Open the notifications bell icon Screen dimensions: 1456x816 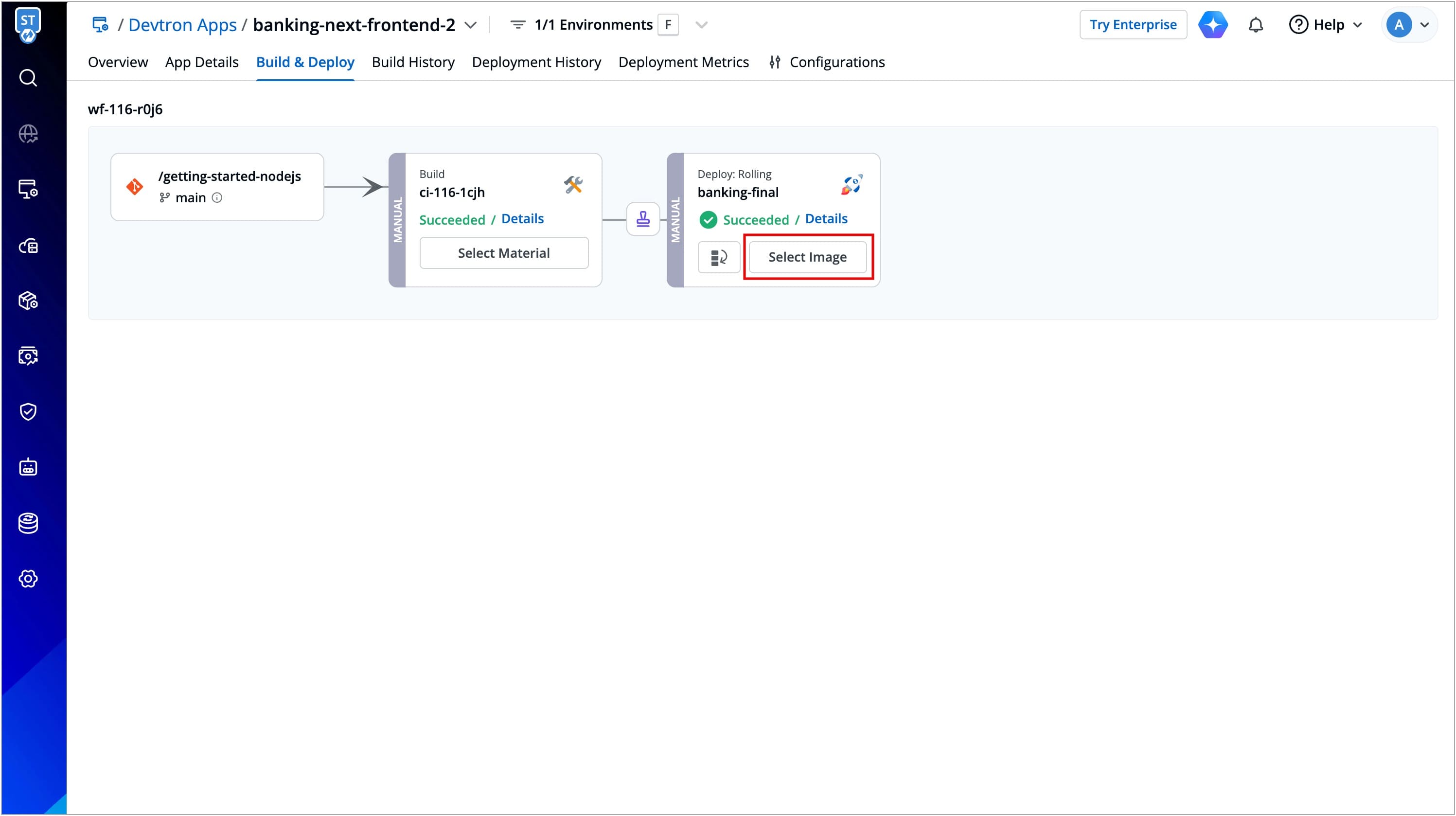pyautogui.click(x=1255, y=25)
